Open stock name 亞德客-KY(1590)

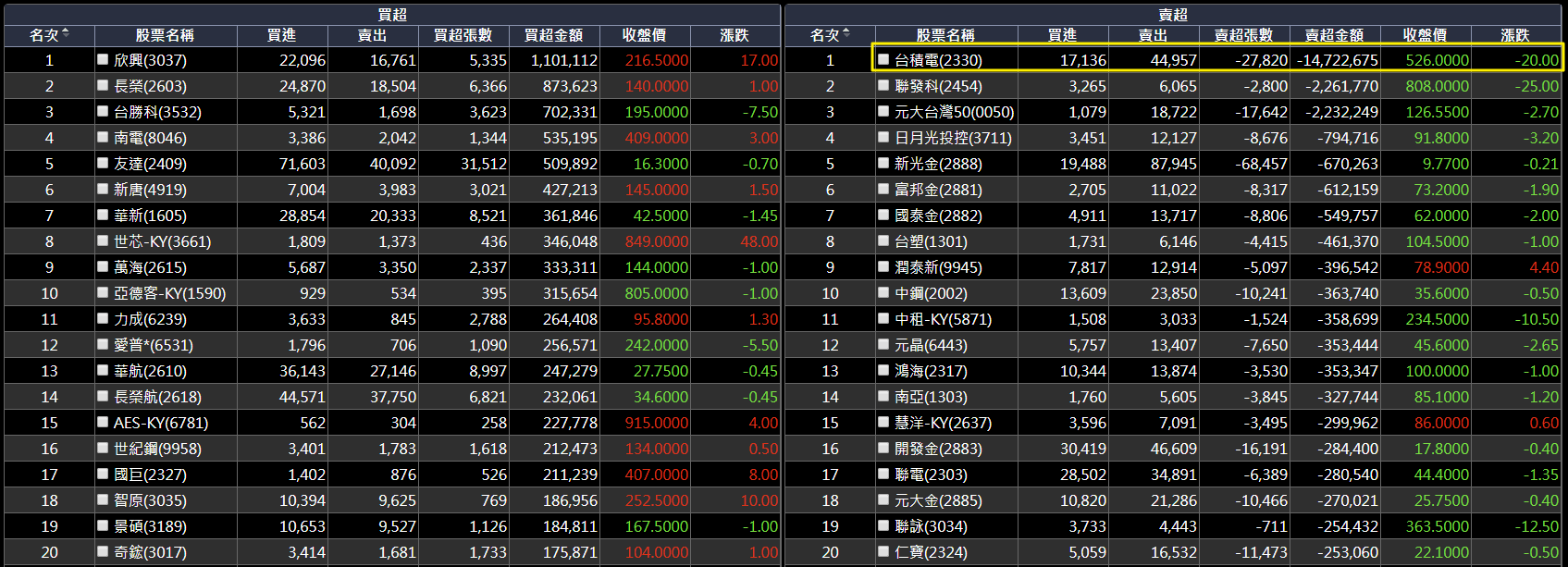tap(169, 293)
